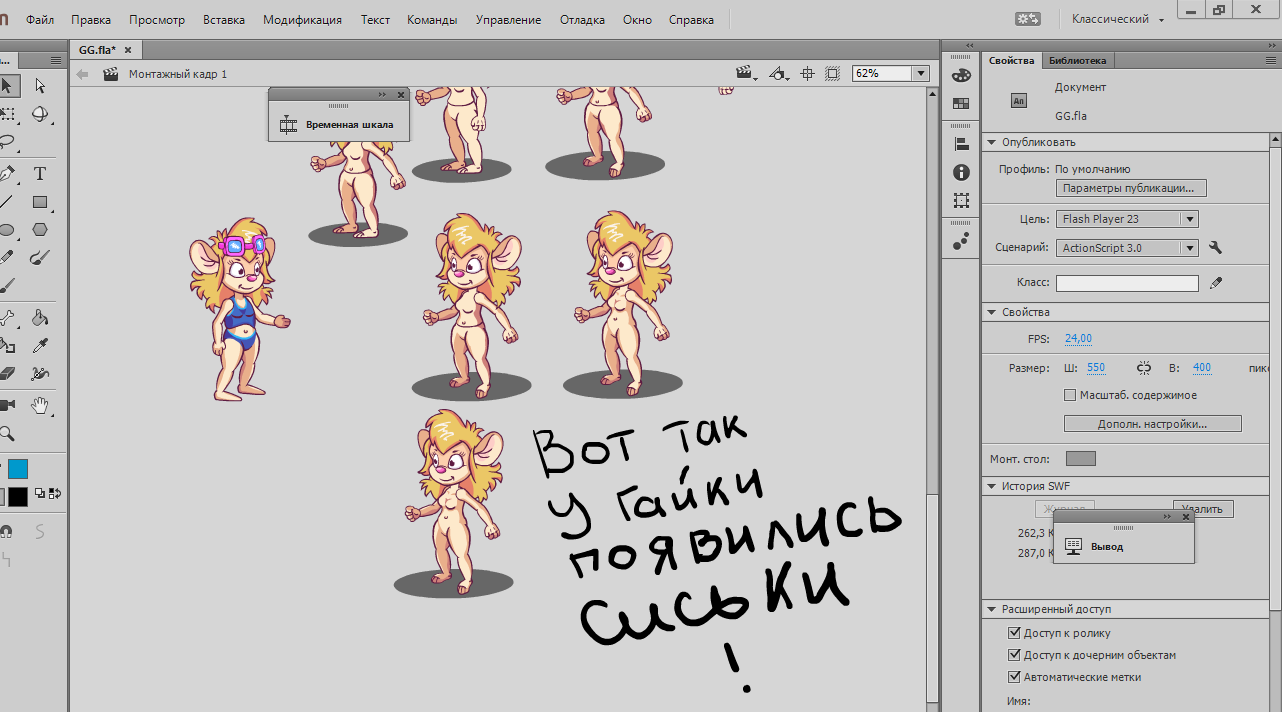Screen dimensions: 1282x712
Task: Open the Align panel icon
Action: tap(961, 144)
